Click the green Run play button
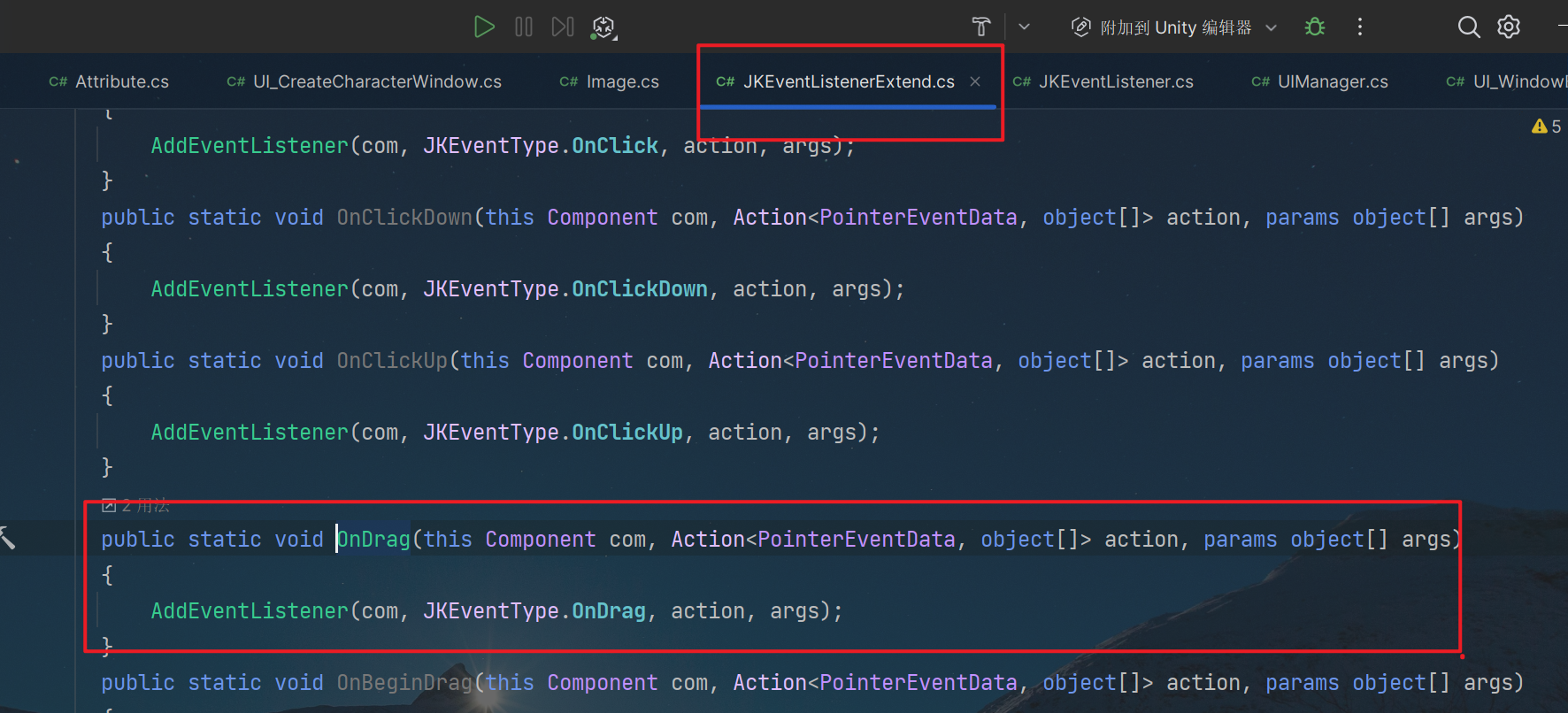 point(483,27)
